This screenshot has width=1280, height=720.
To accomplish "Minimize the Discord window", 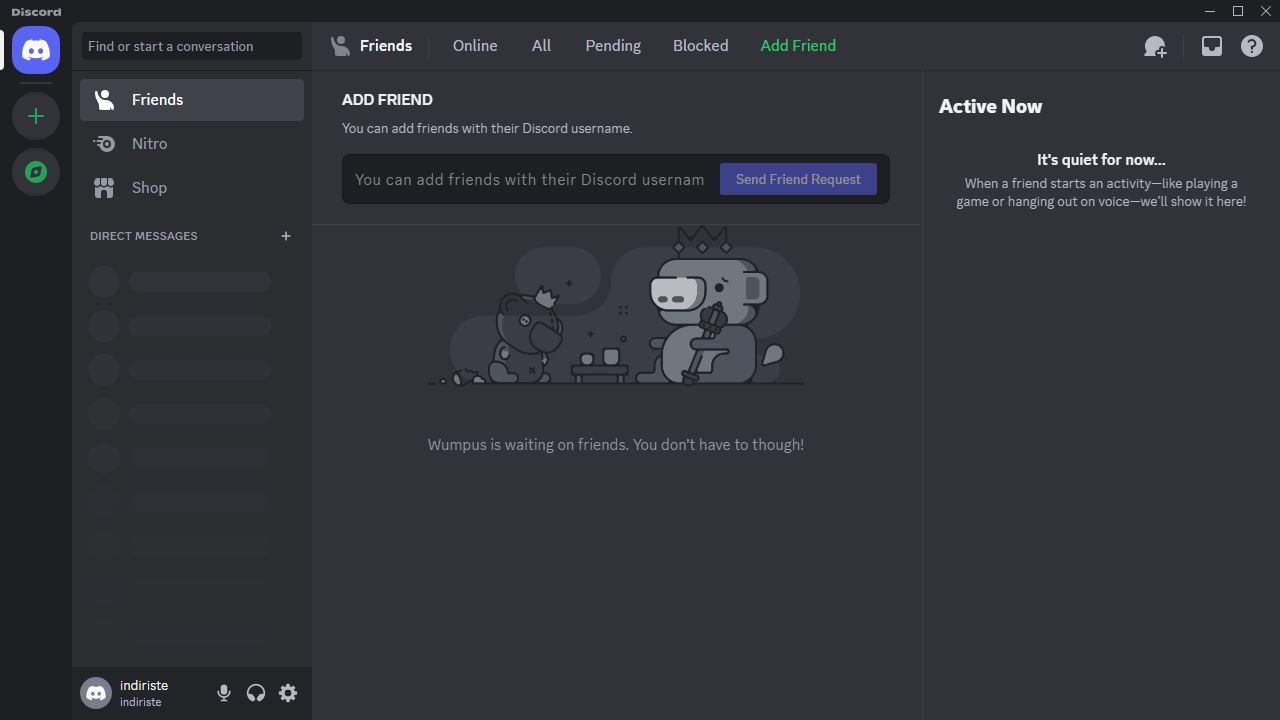I will pyautogui.click(x=1211, y=11).
